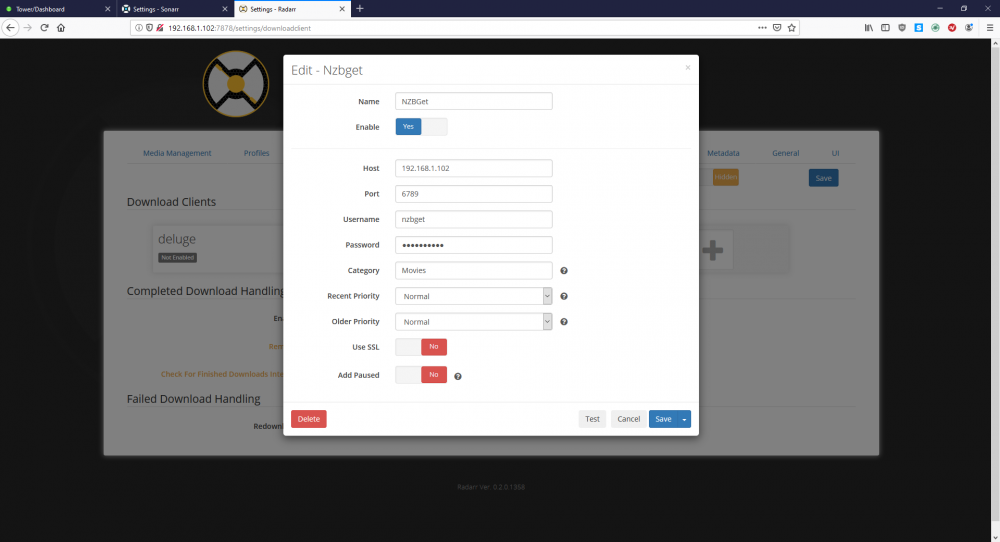Click the Older Priority help icon
Screen dimensions: 1000x542
(x=564, y=322)
